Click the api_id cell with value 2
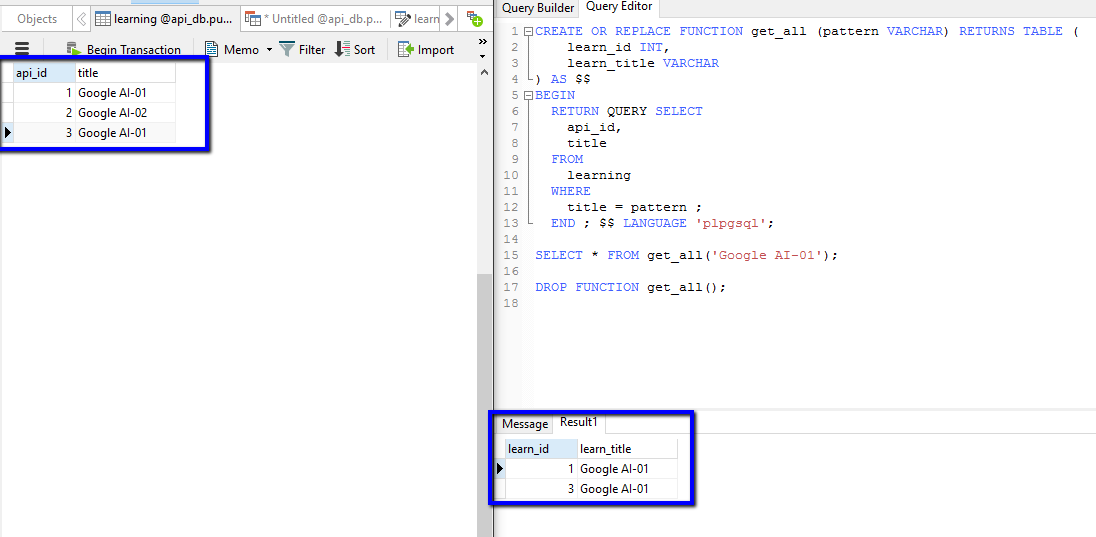This screenshot has height=537, width=1096. pos(44,113)
